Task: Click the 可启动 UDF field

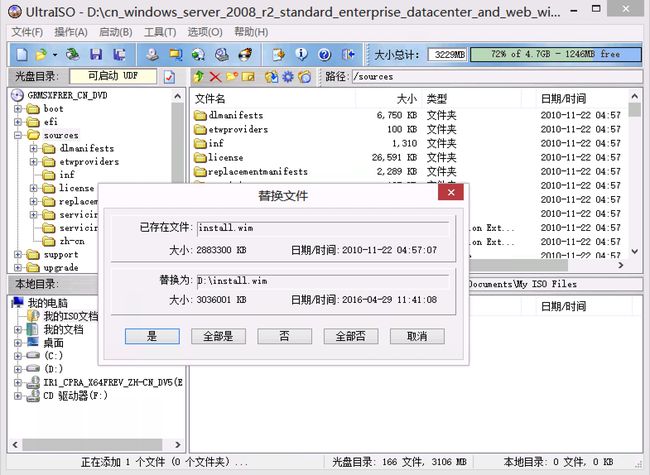Action: point(113,76)
